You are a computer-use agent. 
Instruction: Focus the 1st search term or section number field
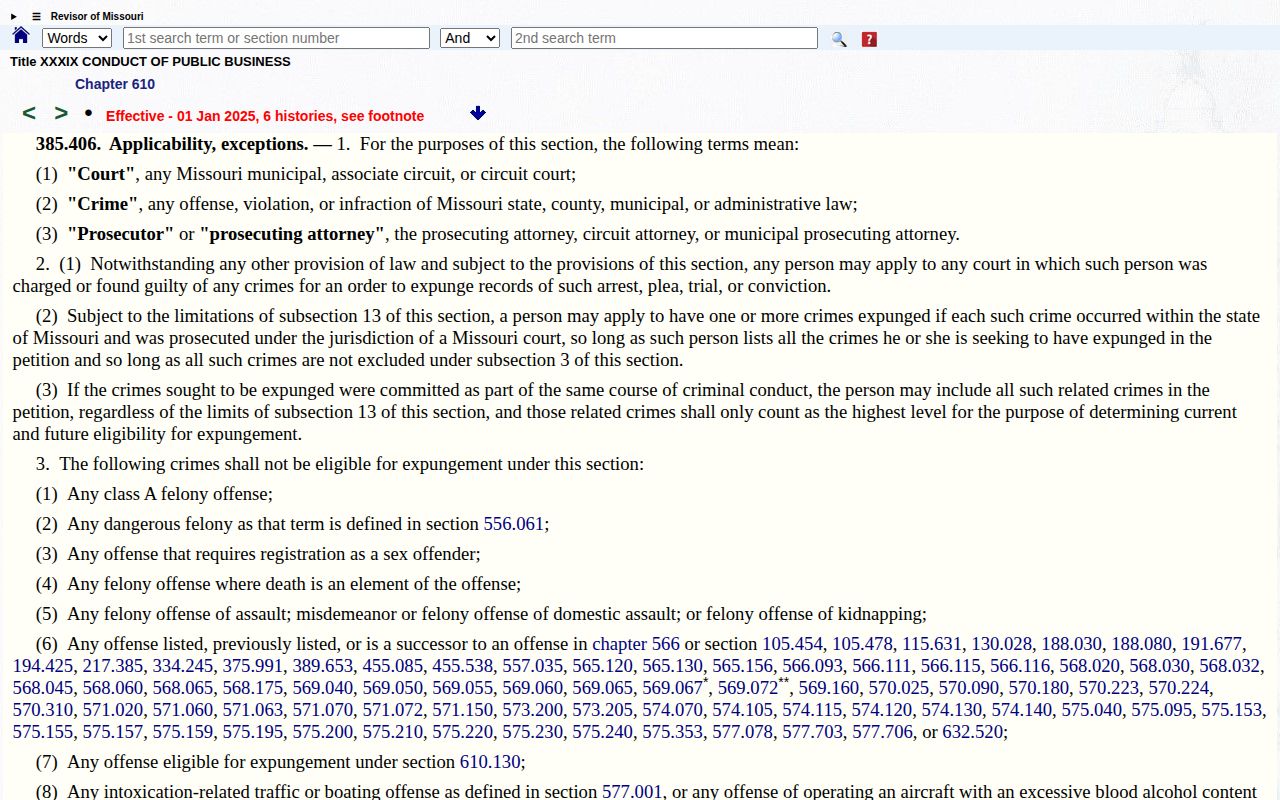pyautogui.click(x=276, y=38)
